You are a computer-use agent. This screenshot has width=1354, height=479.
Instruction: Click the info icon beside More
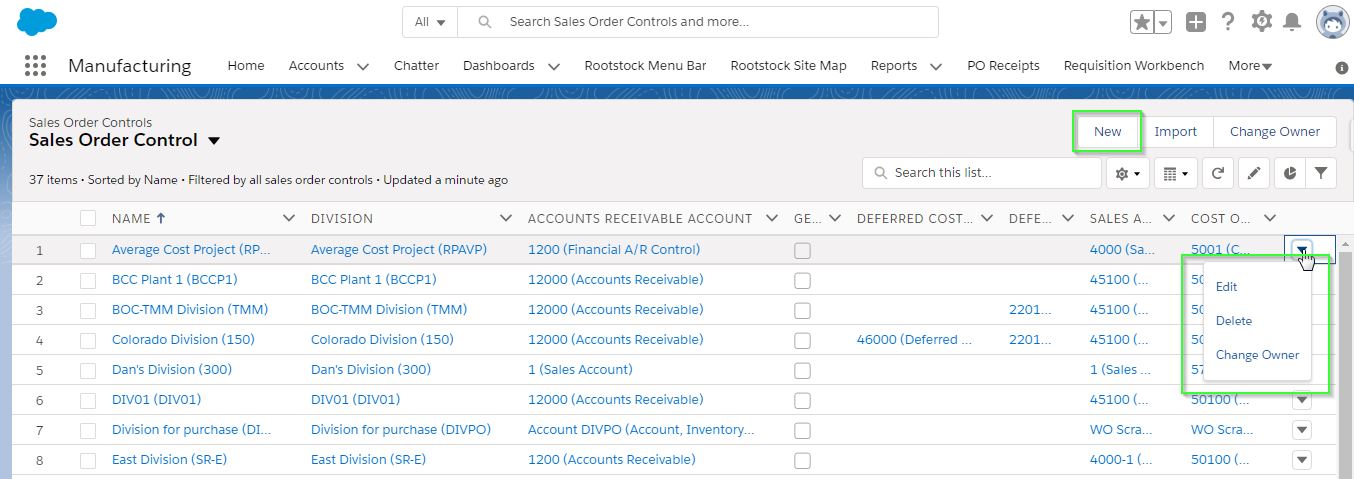(x=1342, y=68)
